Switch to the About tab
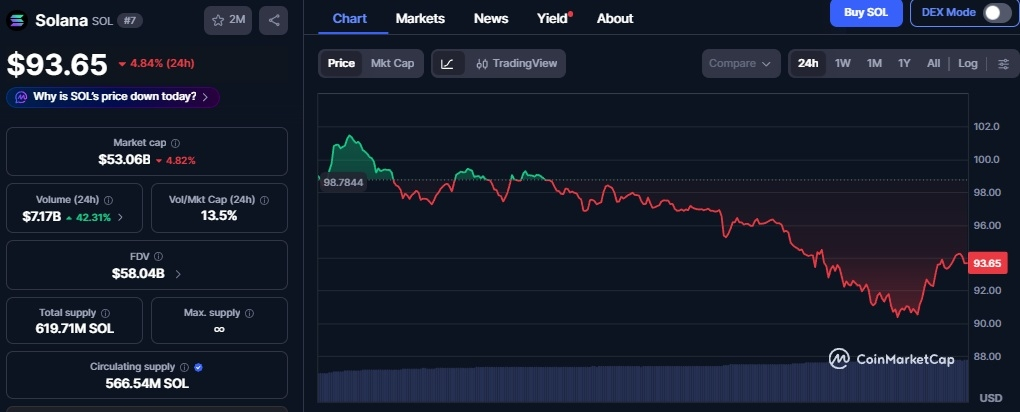 pyautogui.click(x=615, y=18)
